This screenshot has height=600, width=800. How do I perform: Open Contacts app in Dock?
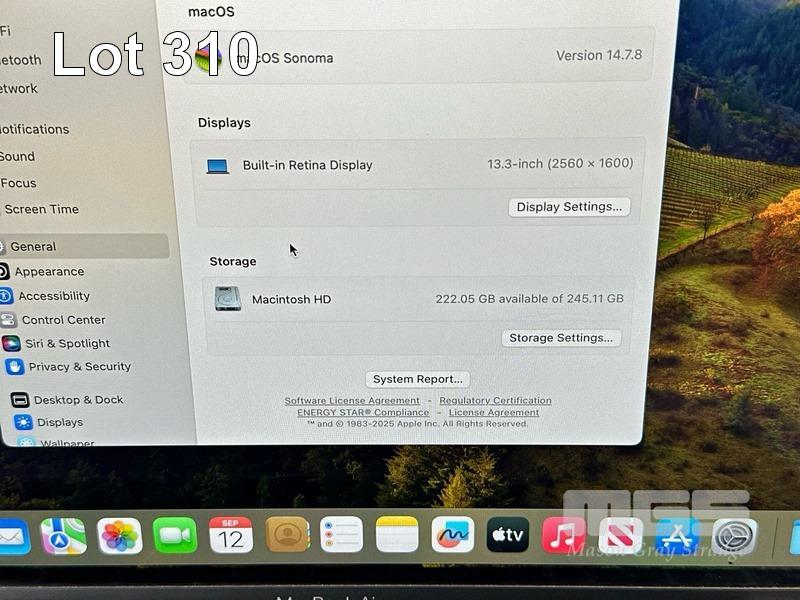click(x=287, y=536)
